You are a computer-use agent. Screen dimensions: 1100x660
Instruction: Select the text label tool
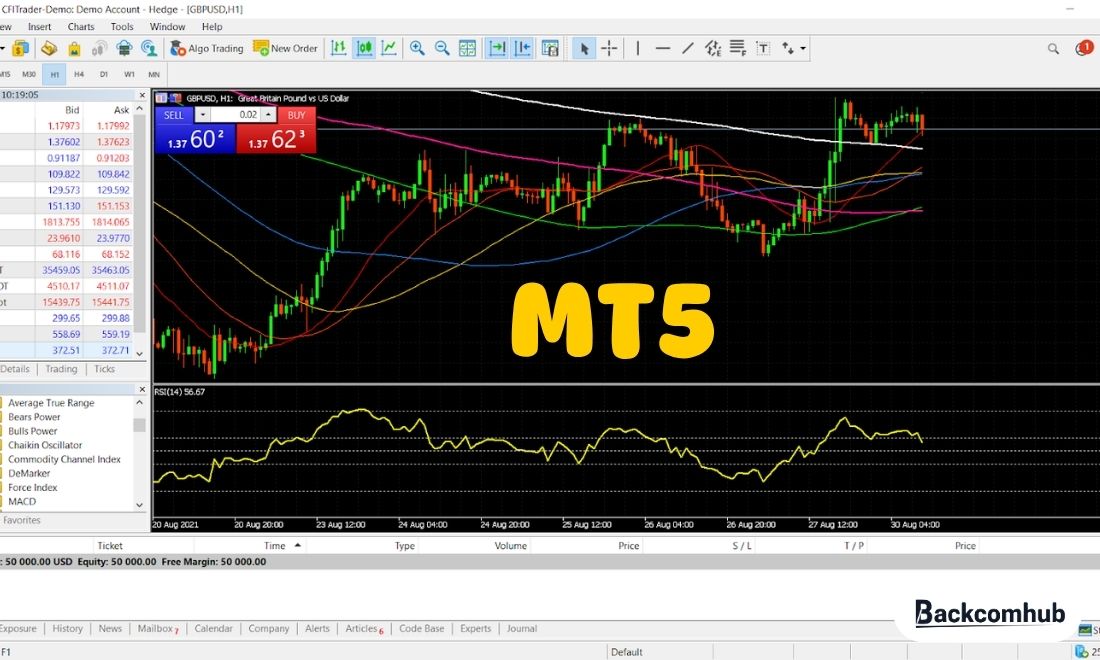(x=763, y=48)
